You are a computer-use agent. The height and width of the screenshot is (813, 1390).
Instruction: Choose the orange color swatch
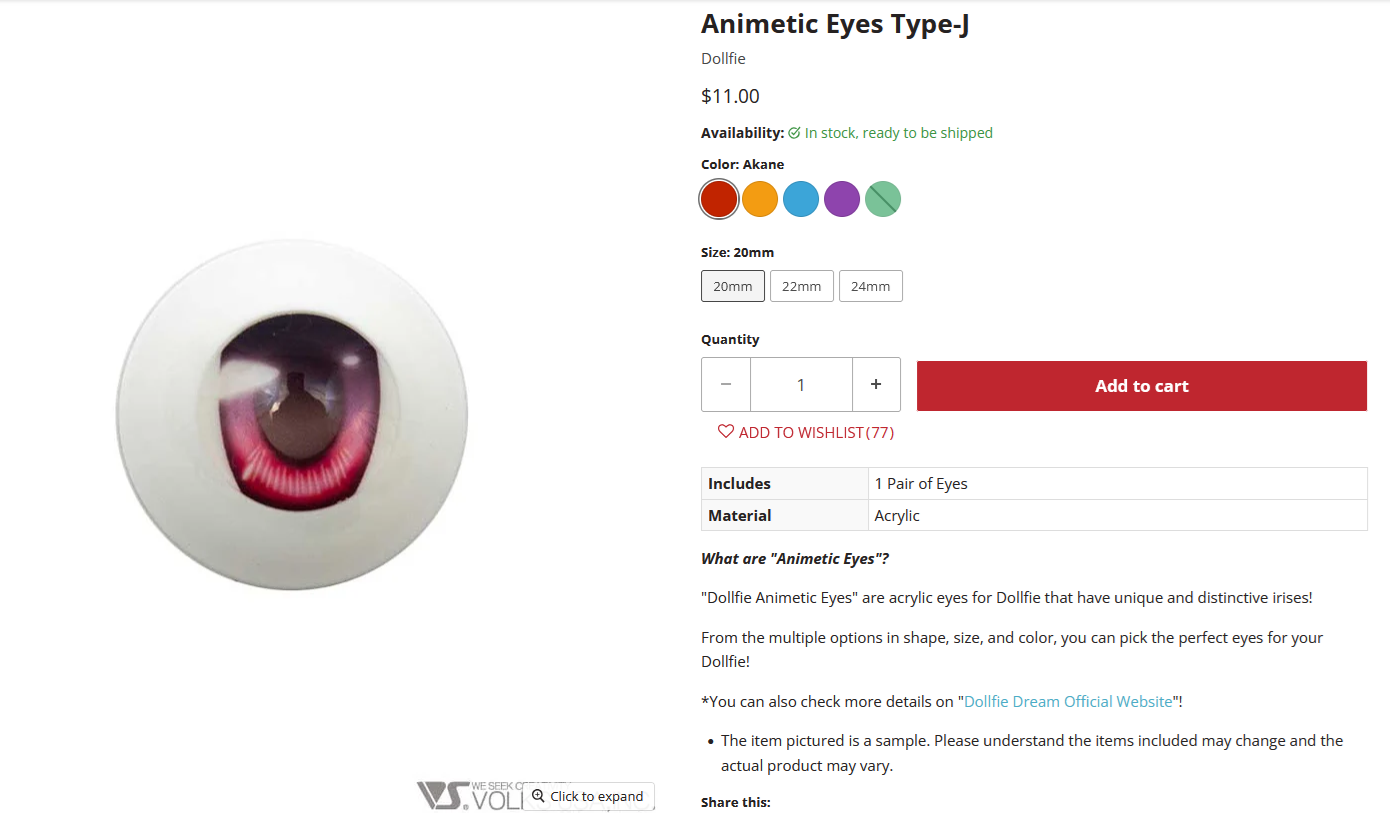click(x=760, y=199)
